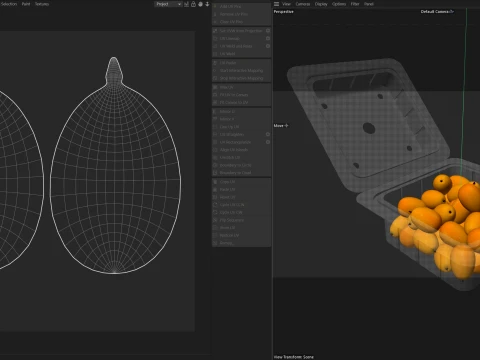Open Default Camera selector in viewport
Viewport: 480px width, 360px height.
tap(437, 12)
